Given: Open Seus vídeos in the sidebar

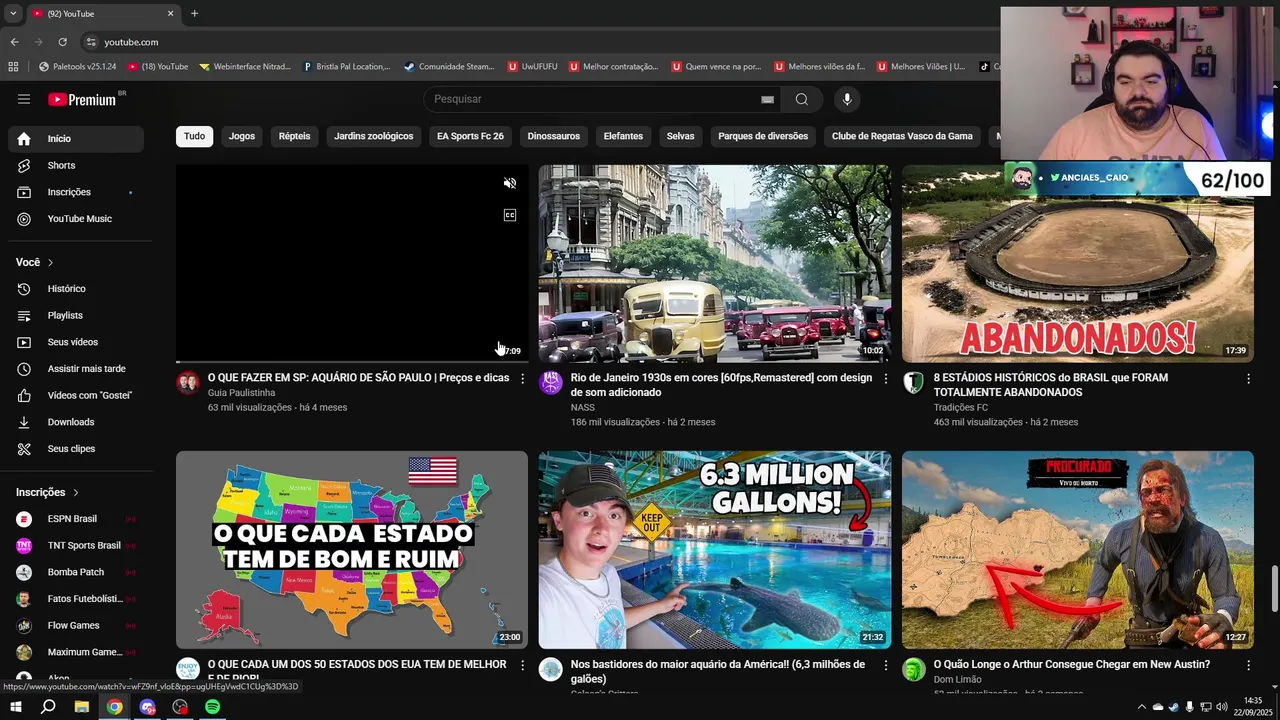Looking at the screenshot, I should click(76, 342).
